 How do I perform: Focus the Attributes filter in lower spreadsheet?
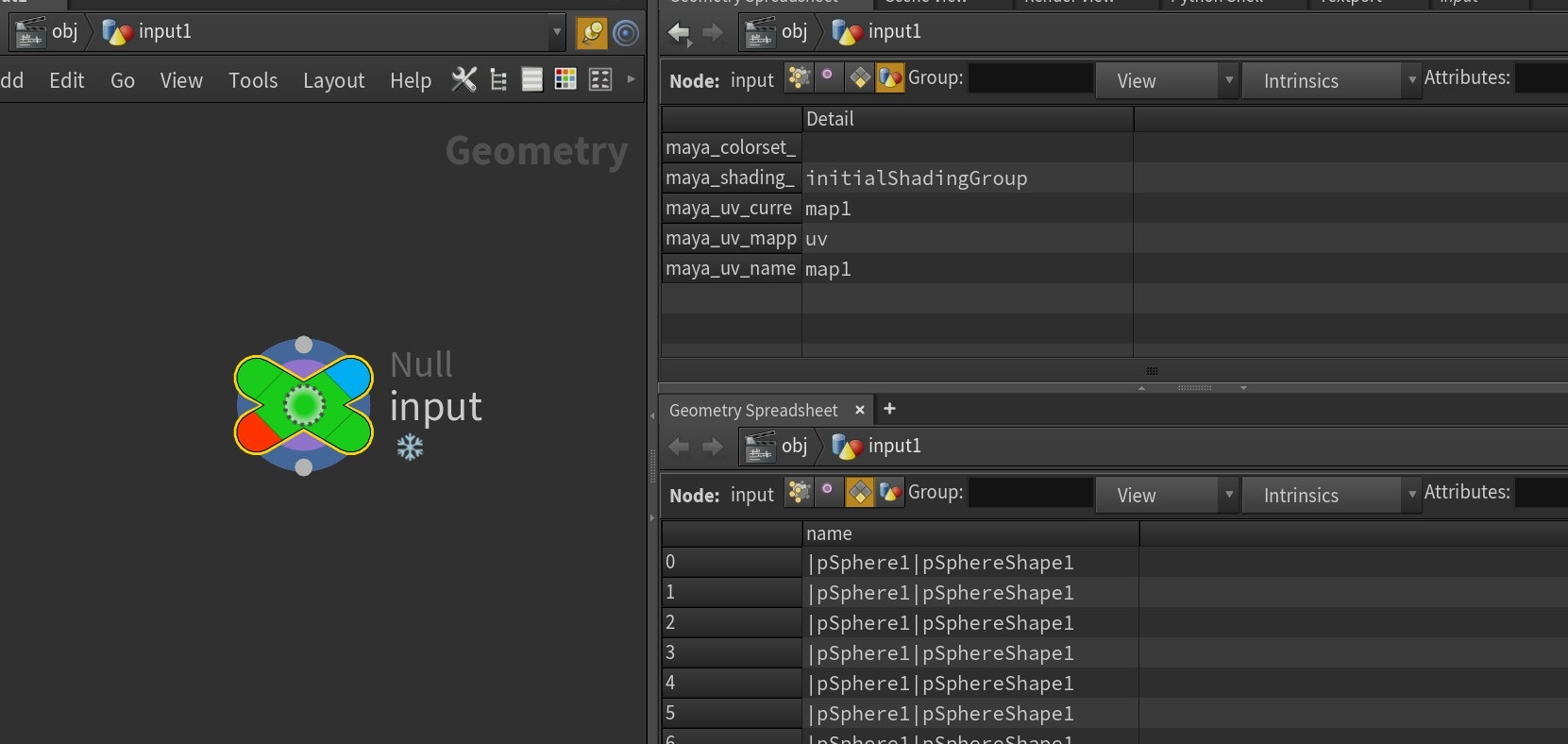click(1542, 493)
